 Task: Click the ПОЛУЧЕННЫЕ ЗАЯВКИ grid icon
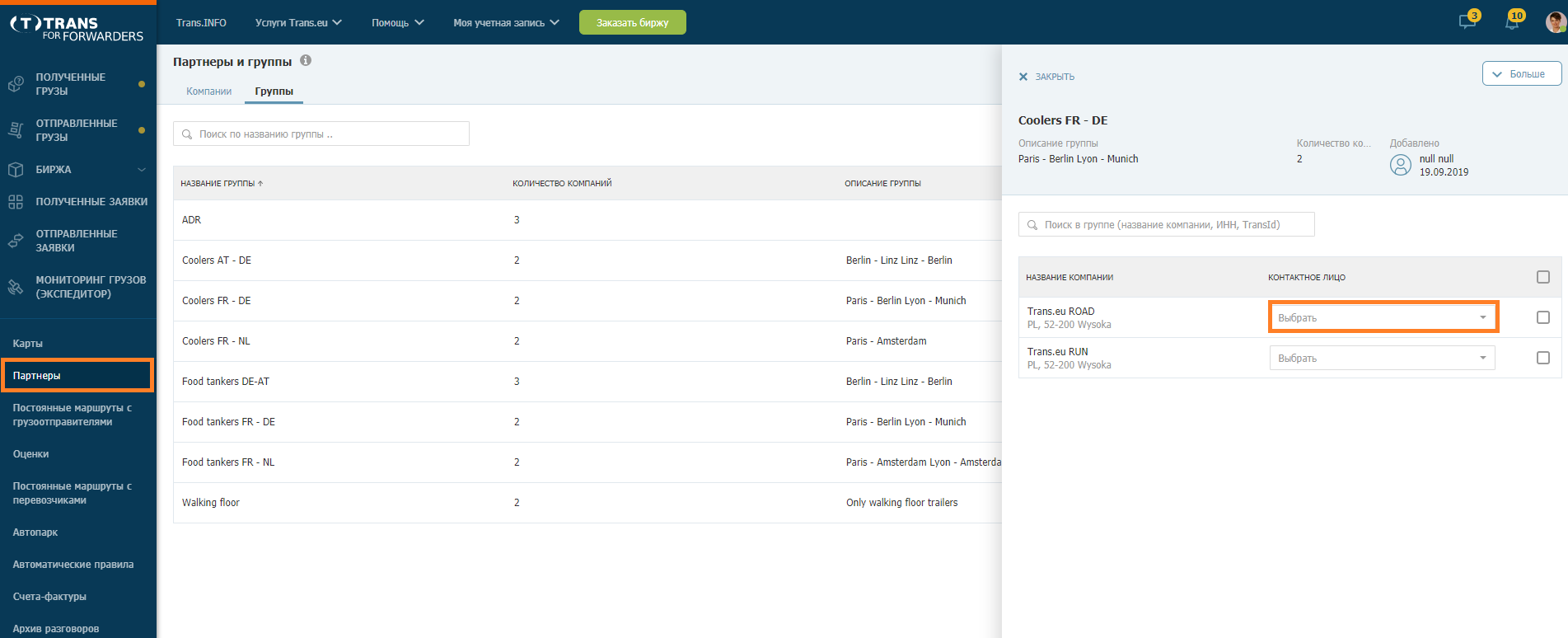pos(16,202)
